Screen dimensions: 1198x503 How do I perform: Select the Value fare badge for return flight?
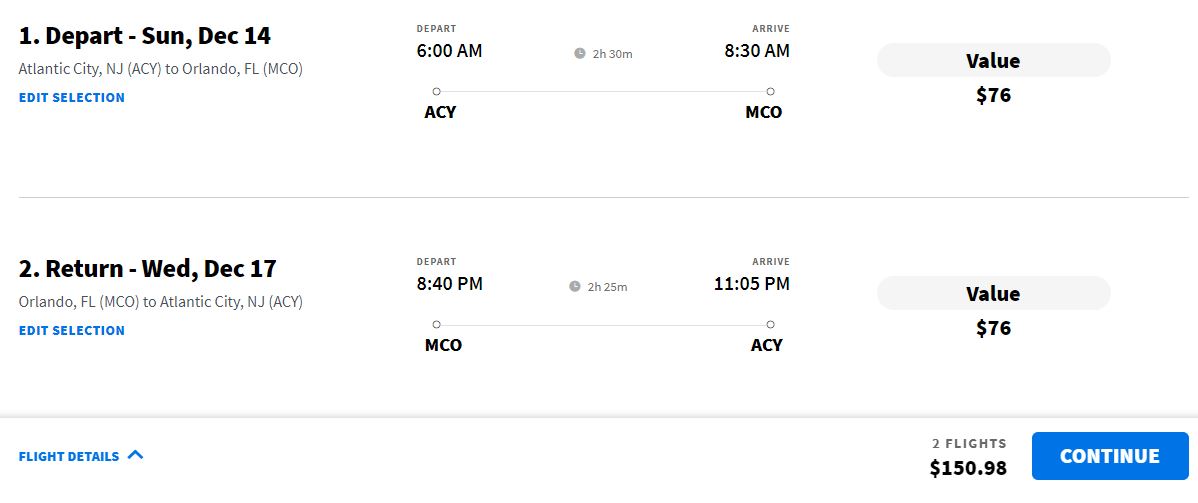click(x=993, y=294)
